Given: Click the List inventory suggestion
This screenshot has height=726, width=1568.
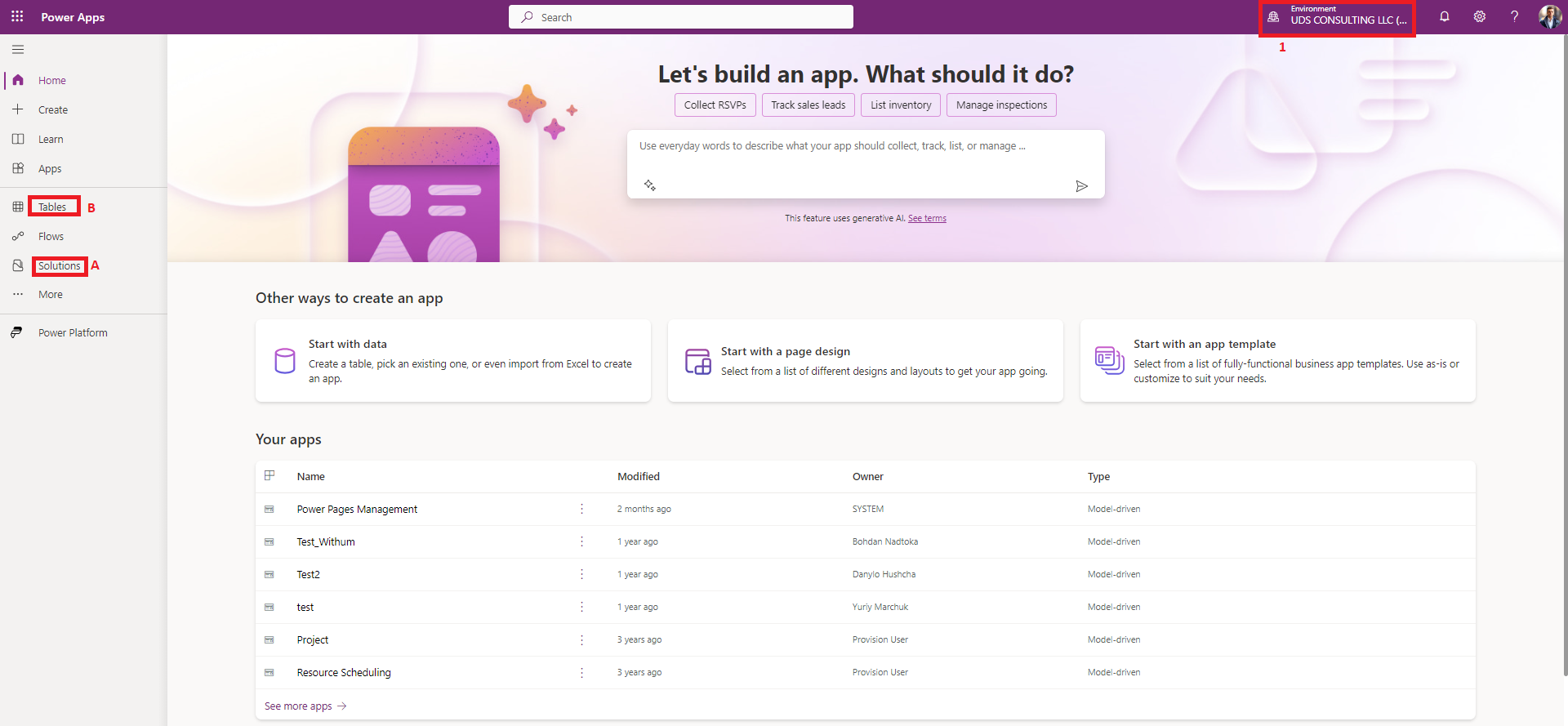Looking at the screenshot, I should click(x=901, y=105).
